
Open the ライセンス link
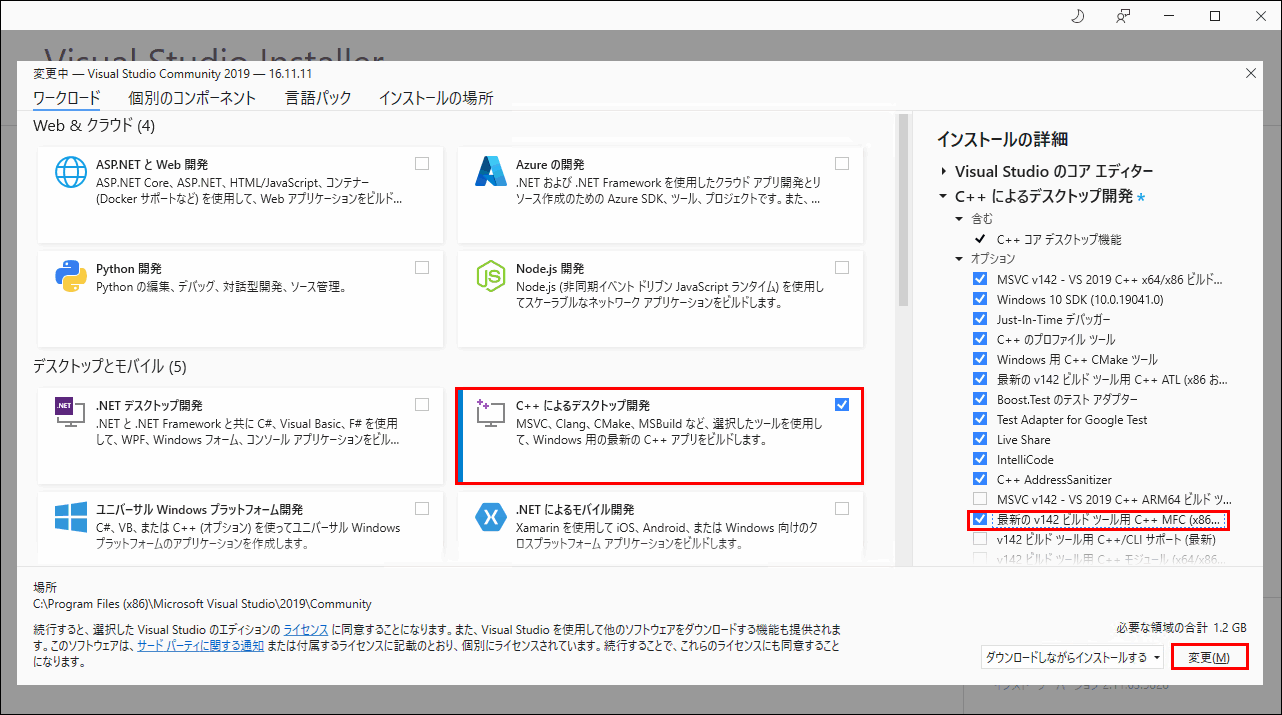pyautogui.click(x=306, y=630)
